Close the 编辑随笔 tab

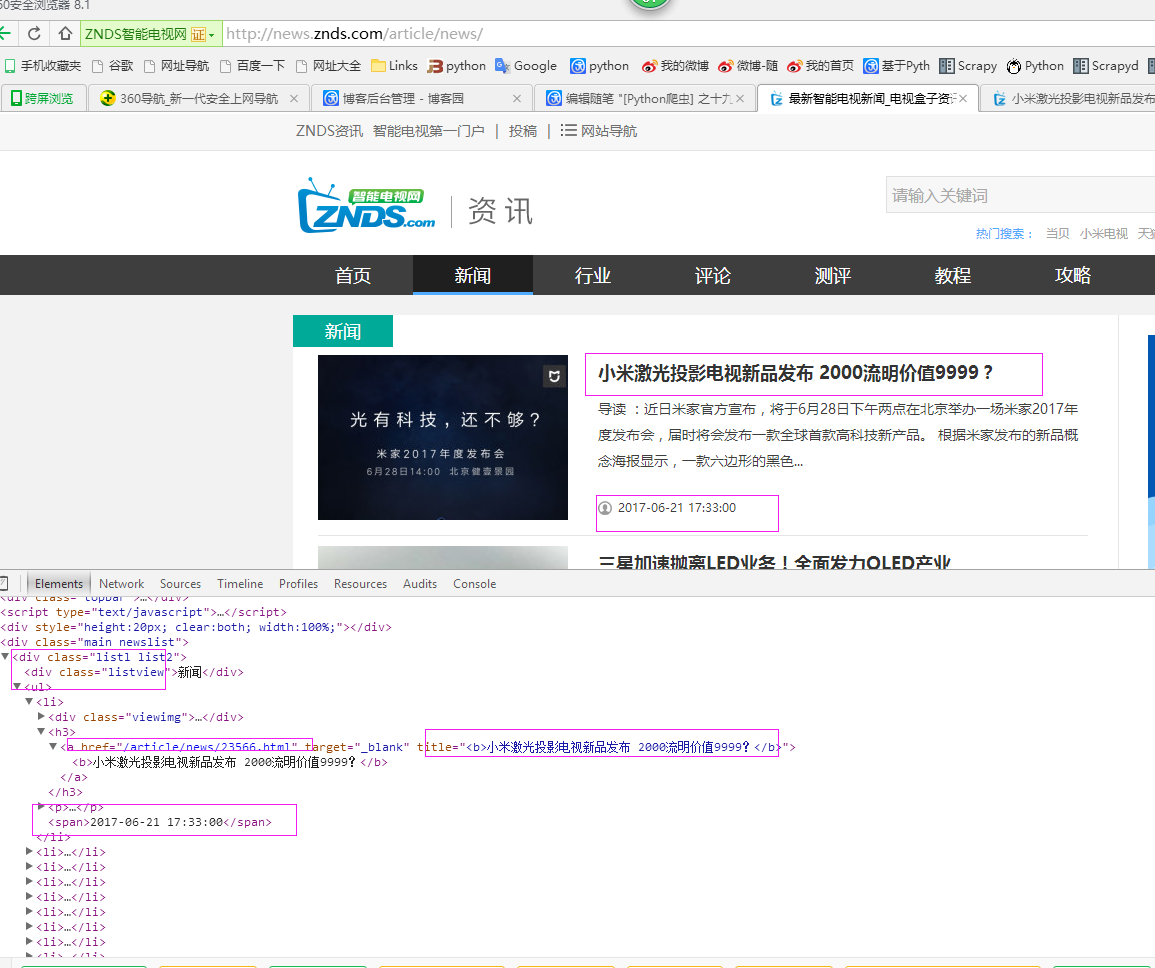point(740,98)
